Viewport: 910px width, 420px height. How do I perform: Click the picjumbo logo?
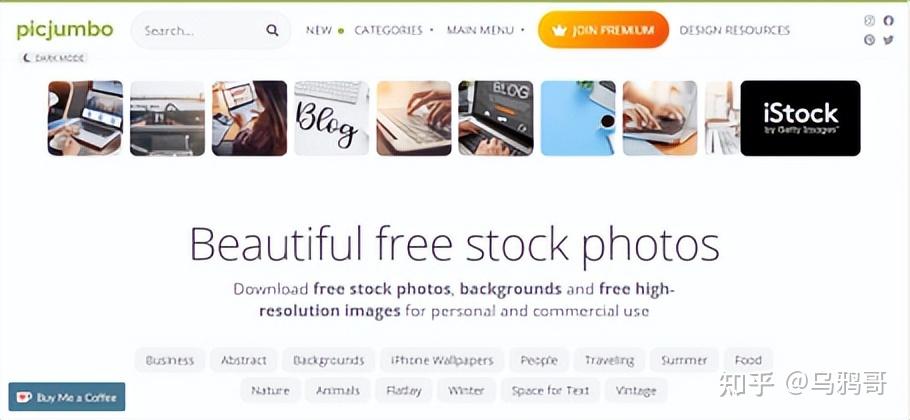point(65,30)
